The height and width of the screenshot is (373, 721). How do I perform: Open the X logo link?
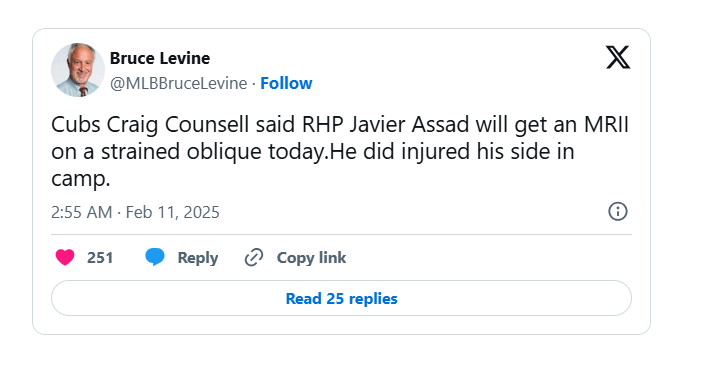[x=618, y=57]
